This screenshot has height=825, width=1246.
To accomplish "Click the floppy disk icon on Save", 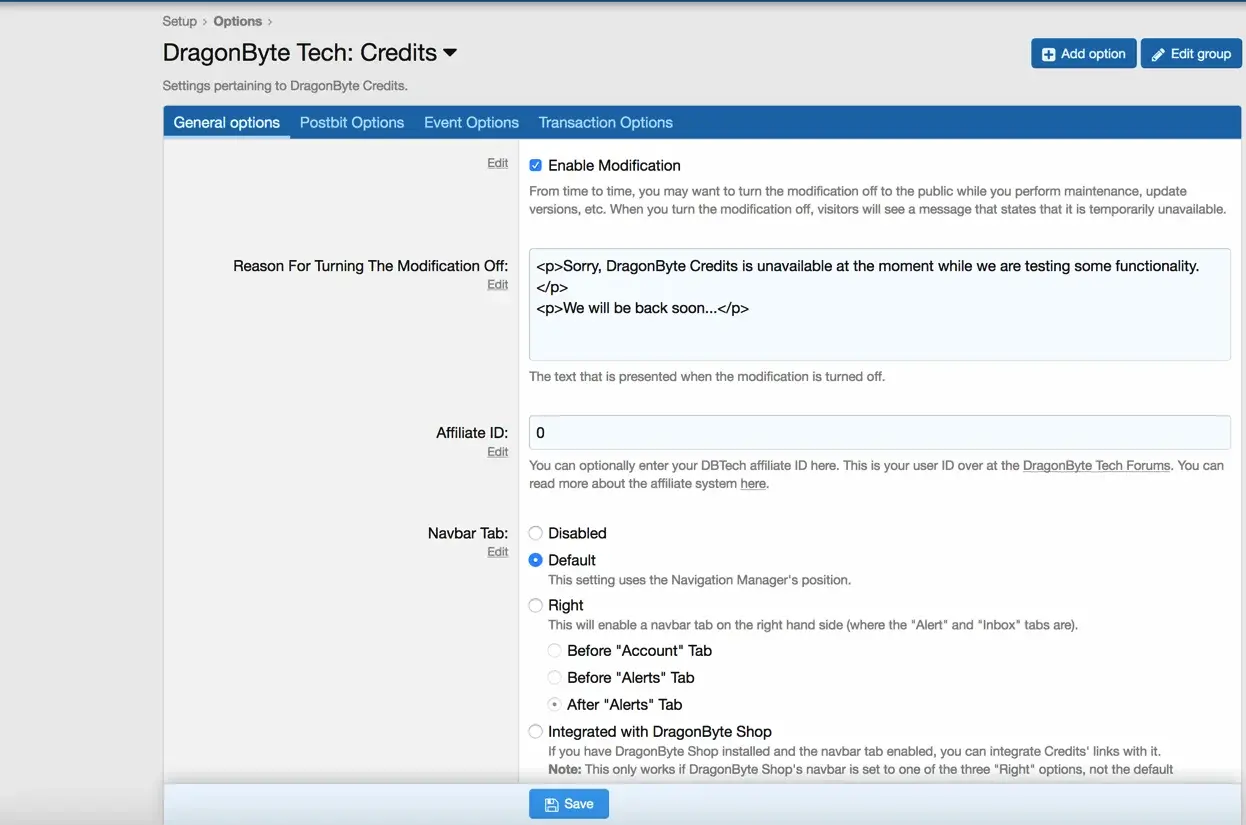I will click(x=551, y=804).
